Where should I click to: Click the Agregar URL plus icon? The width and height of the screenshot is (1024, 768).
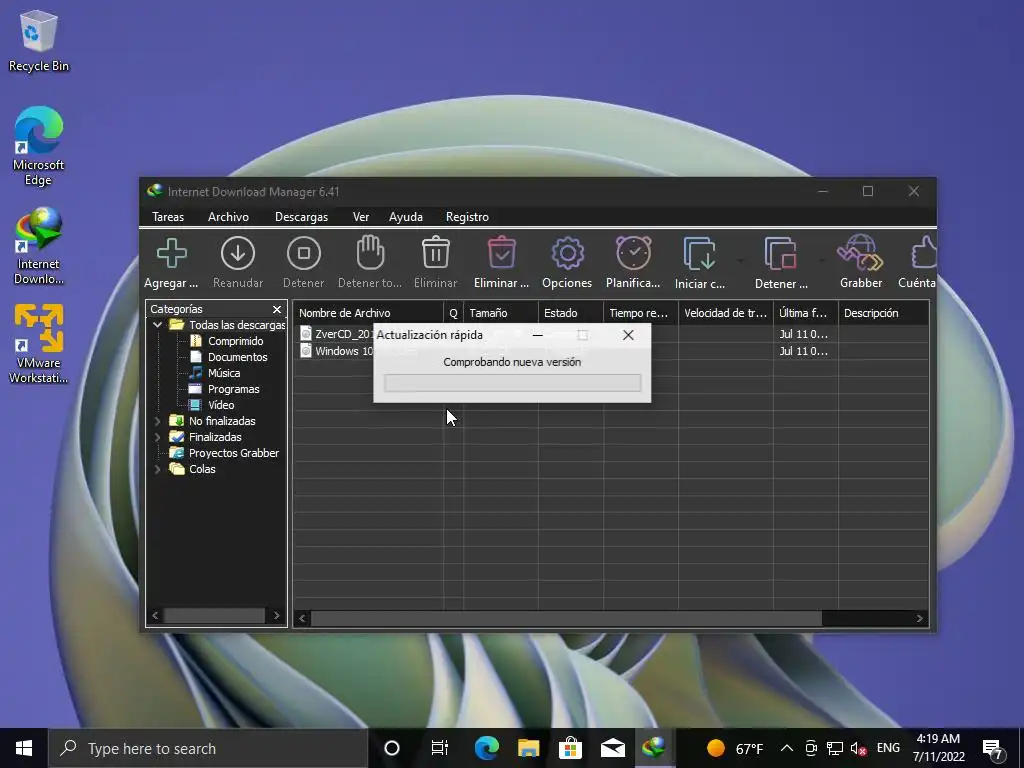(172, 253)
